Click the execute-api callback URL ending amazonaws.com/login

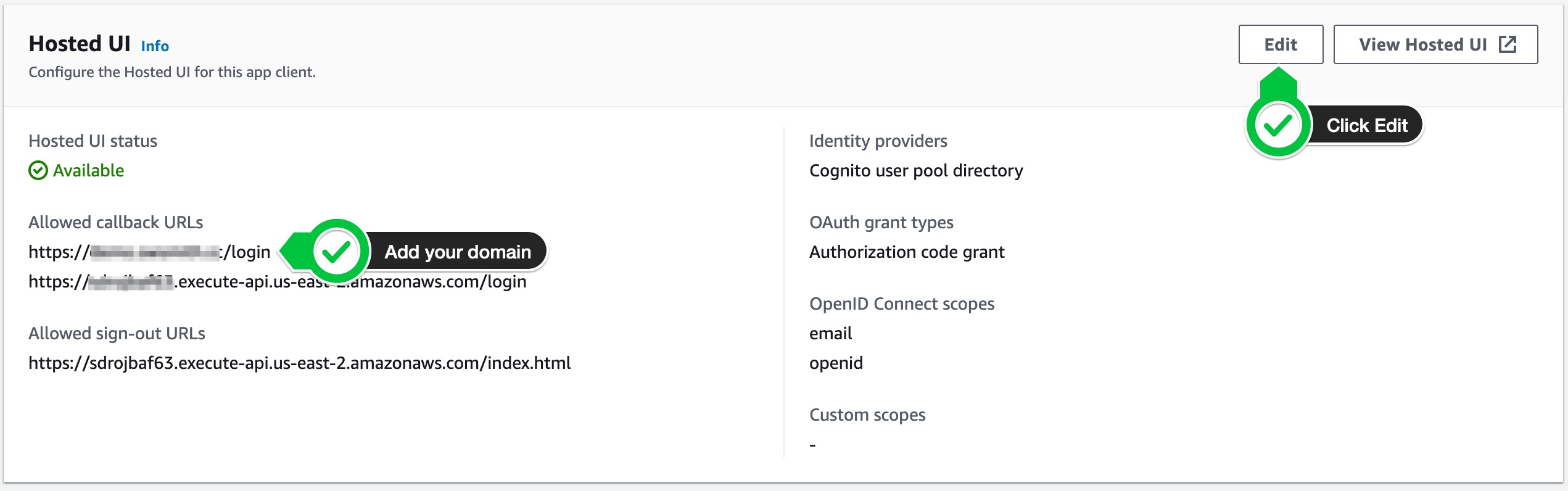point(278,281)
